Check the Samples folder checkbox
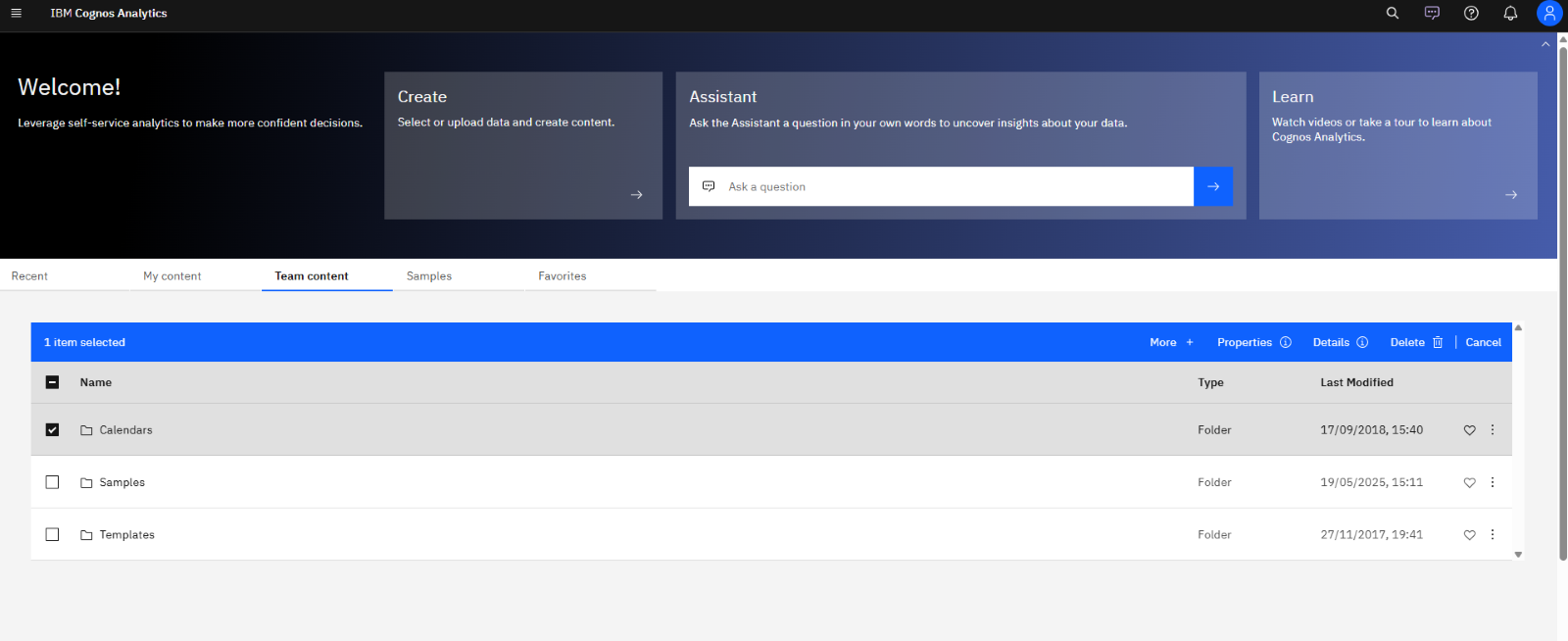This screenshot has width=1568, height=641. (53, 482)
